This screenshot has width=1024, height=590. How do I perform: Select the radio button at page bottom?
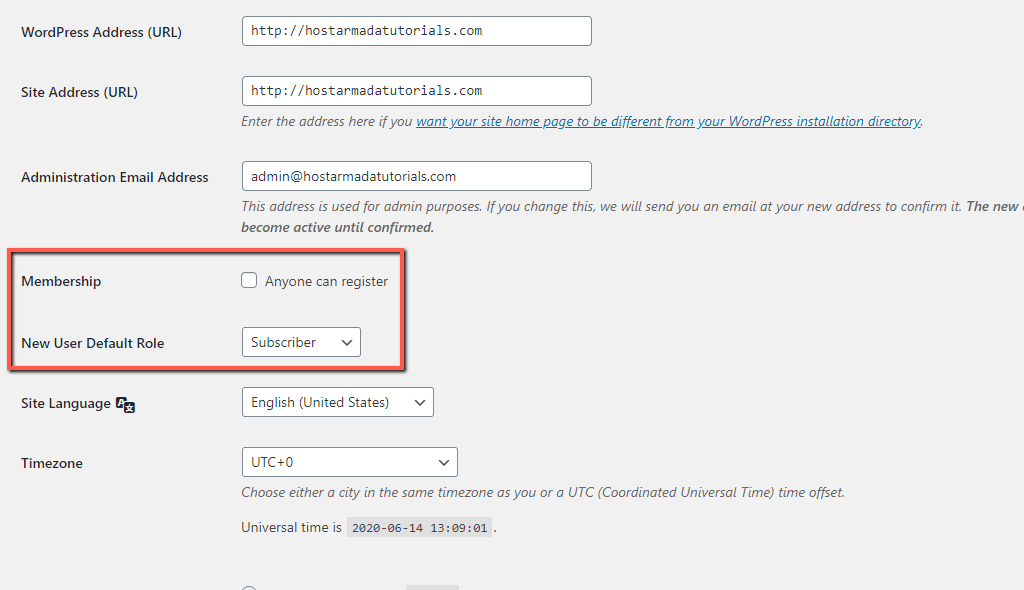click(247, 587)
